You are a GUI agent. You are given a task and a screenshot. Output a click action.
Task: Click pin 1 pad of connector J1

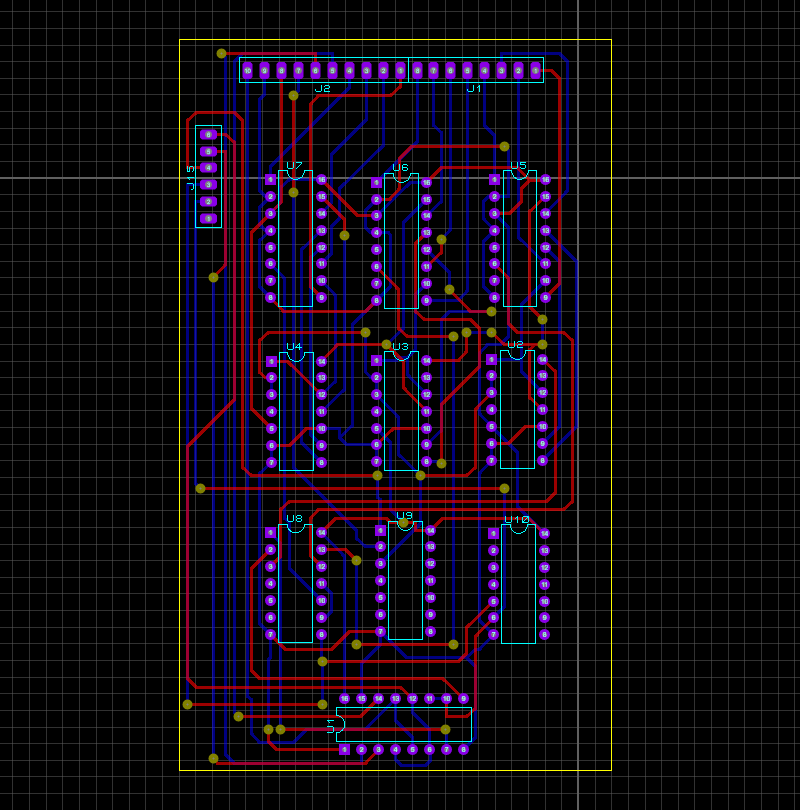click(x=536, y=71)
